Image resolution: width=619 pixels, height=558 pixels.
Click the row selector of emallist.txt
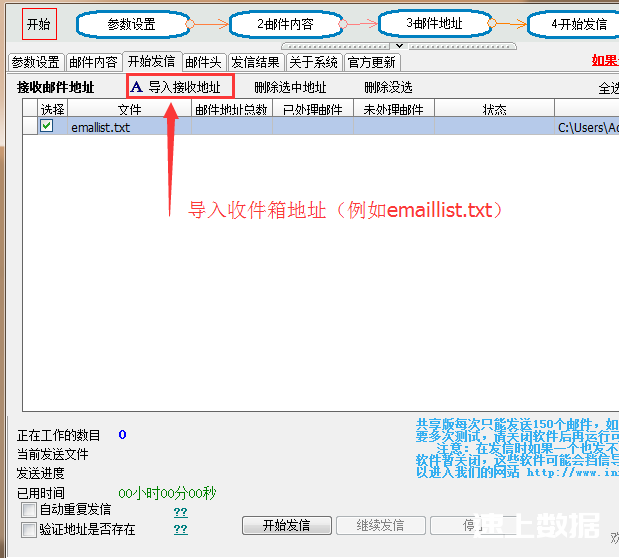coord(30,126)
